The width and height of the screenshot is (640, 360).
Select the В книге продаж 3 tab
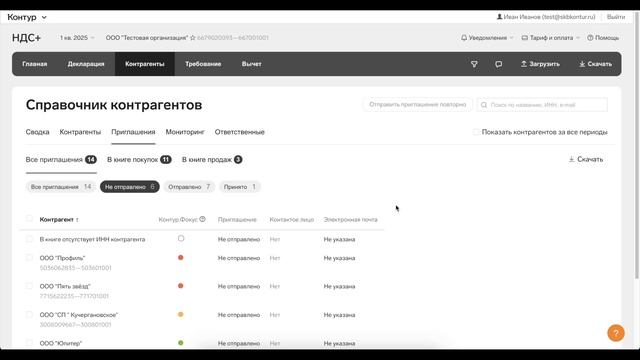point(212,160)
